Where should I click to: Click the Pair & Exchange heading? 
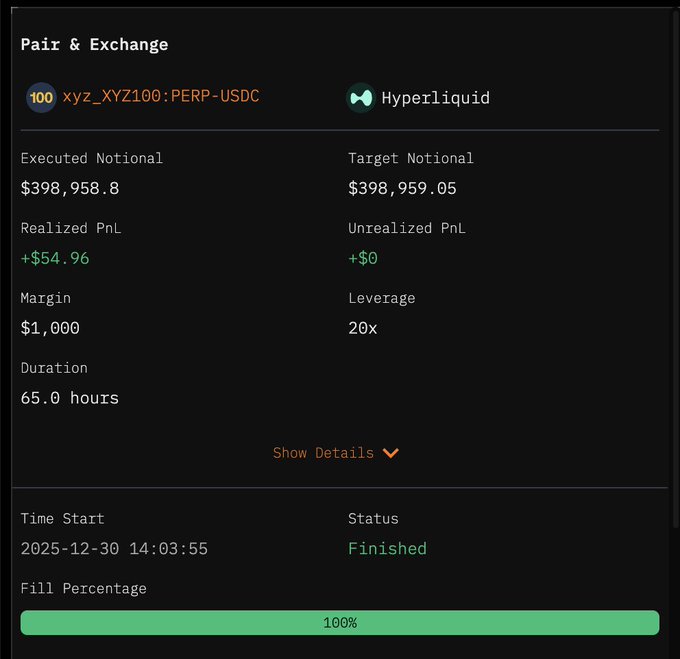point(94,44)
